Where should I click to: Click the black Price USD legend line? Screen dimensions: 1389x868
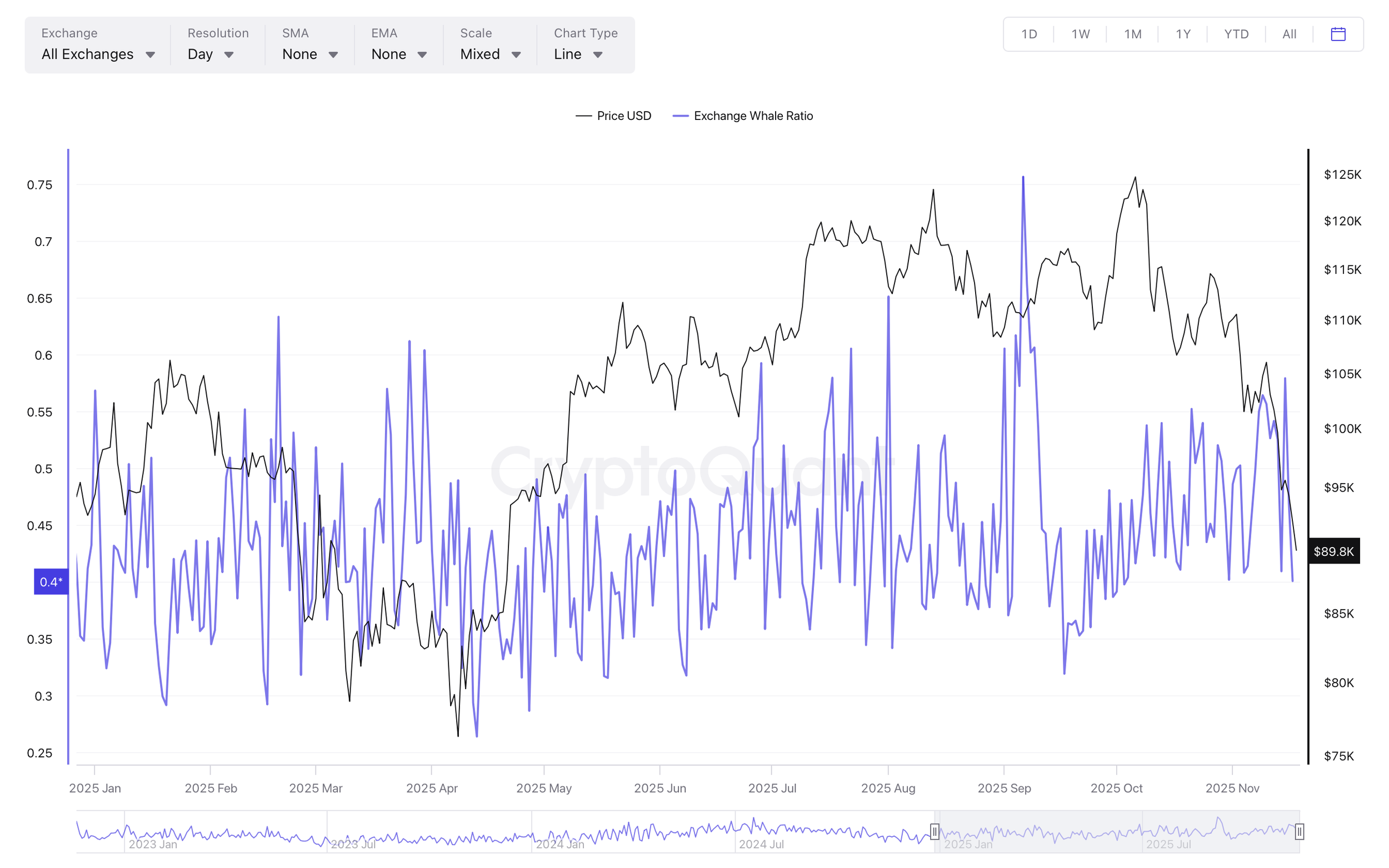pos(583,116)
